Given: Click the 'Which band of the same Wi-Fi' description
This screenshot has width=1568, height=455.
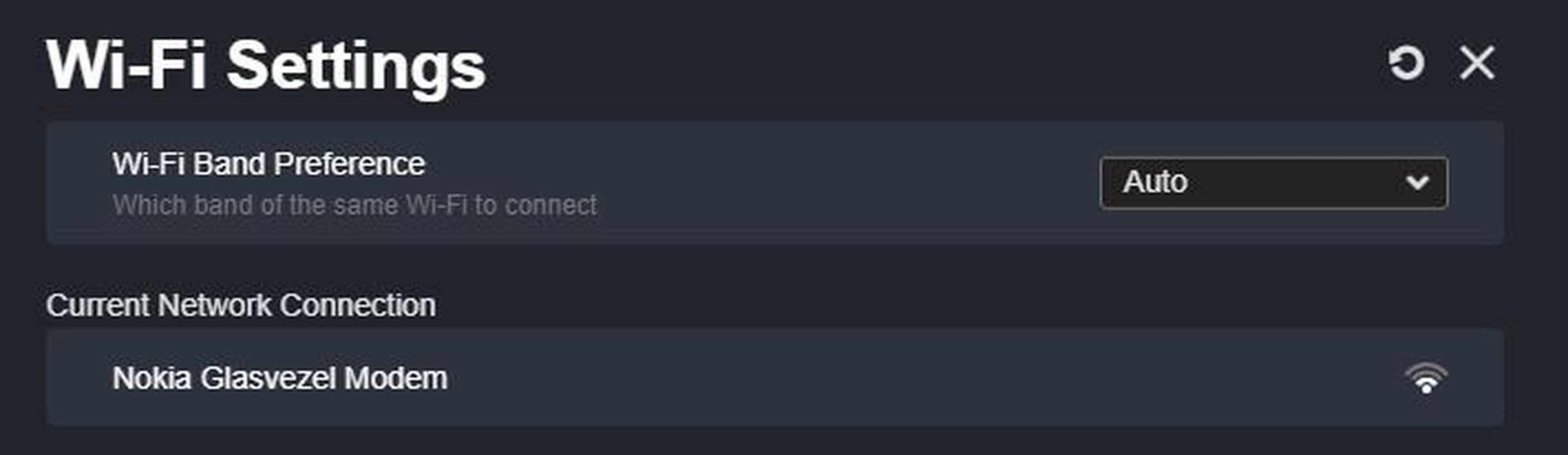Looking at the screenshot, I should (x=354, y=206).
